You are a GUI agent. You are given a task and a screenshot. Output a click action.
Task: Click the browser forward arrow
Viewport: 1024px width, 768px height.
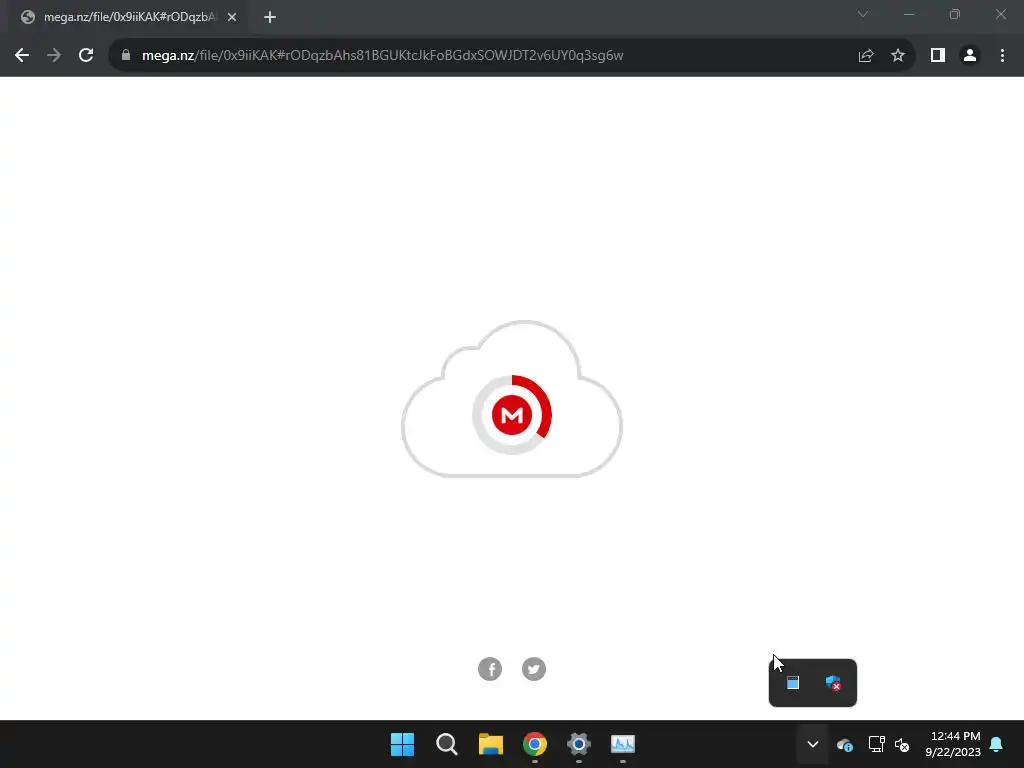pos(54,56)
